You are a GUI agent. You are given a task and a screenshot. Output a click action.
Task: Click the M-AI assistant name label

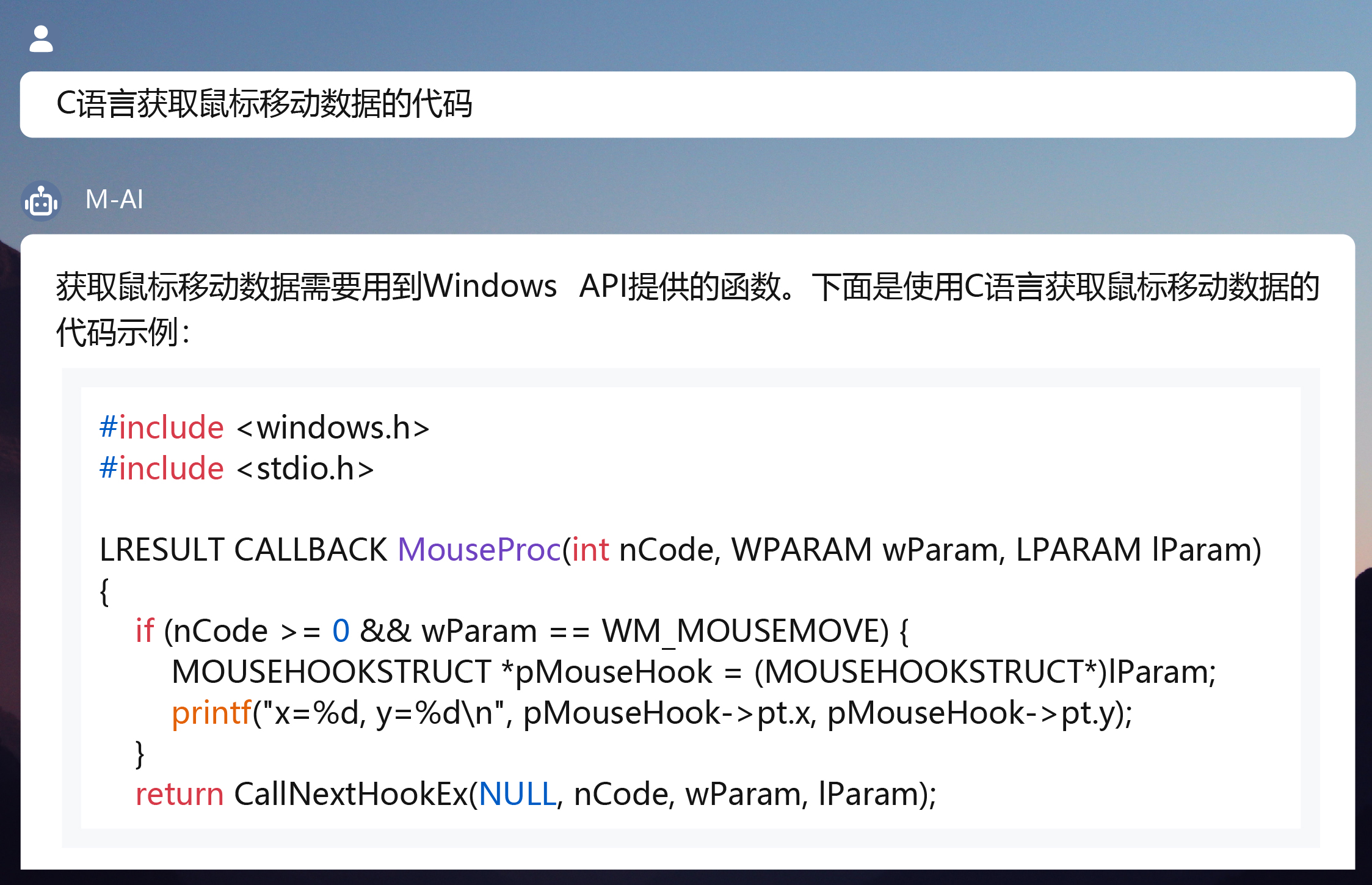pyautogui.click(x=114, y=199)
